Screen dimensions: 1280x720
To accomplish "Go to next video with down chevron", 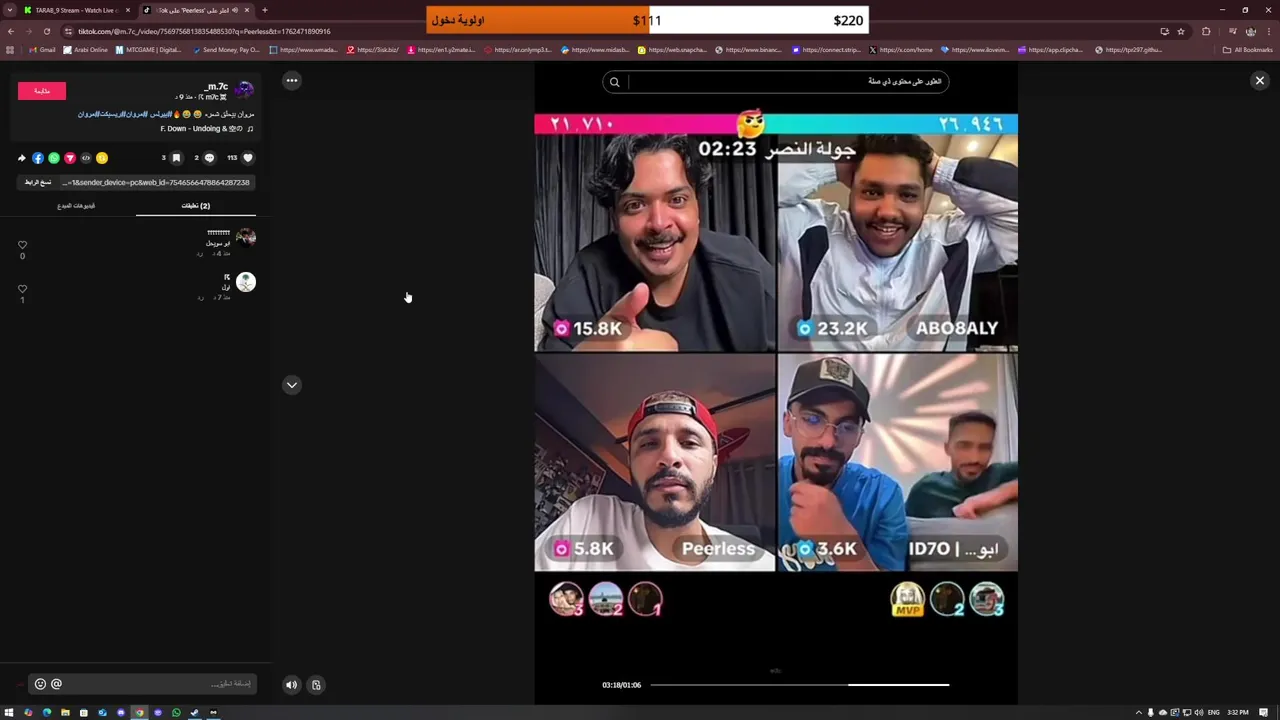I will point(291,385).
